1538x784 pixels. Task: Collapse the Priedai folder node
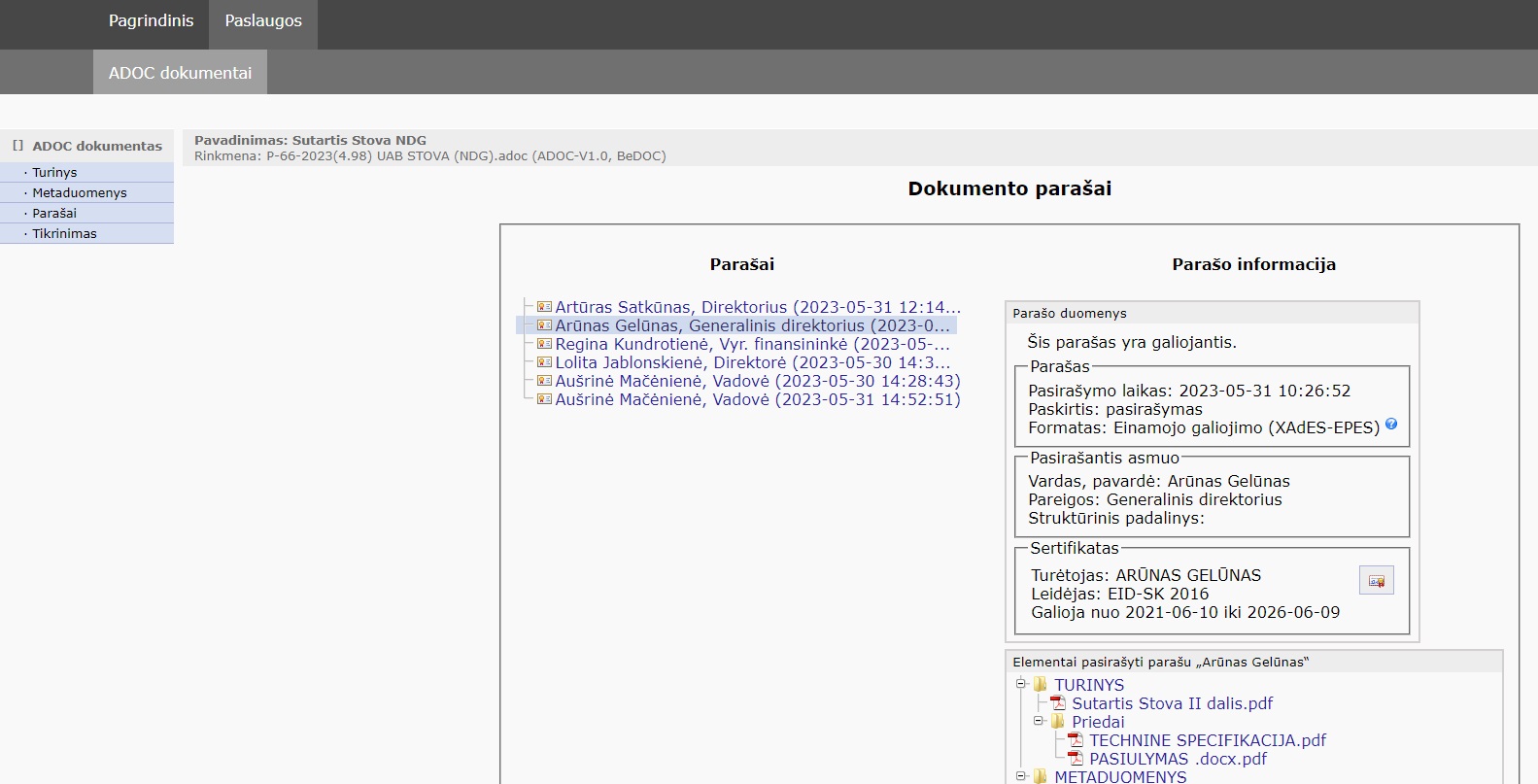1039,721
